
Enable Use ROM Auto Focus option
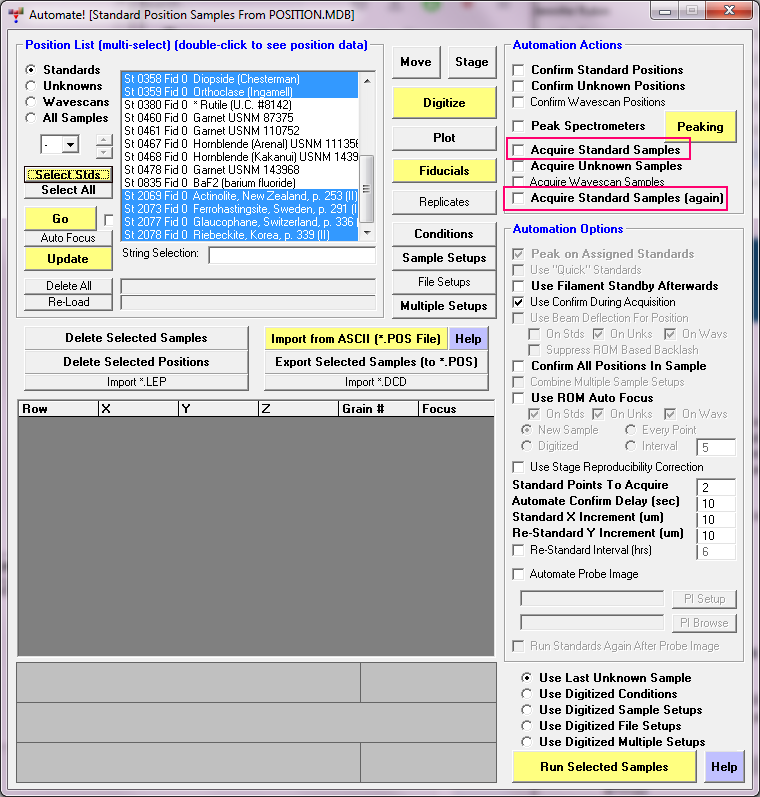click(518, 398)
